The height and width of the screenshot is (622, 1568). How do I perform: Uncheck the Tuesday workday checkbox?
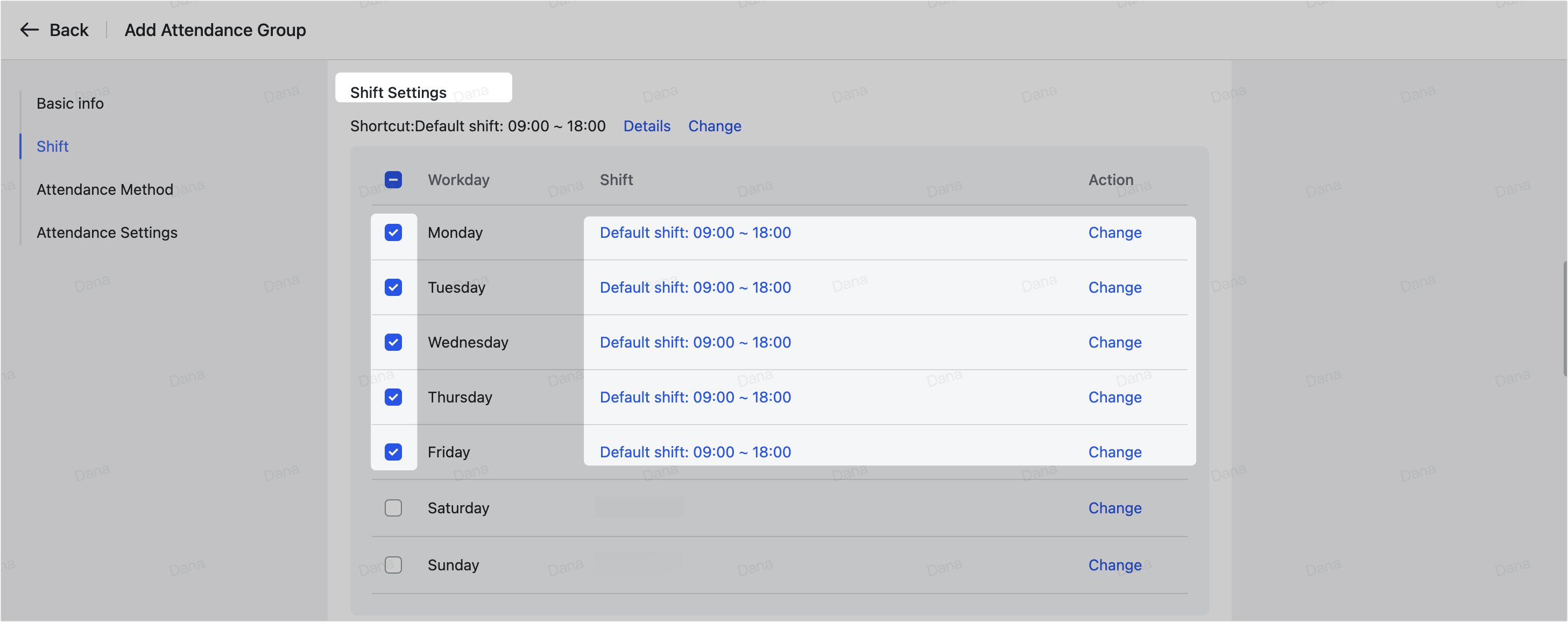pos(393,287)
